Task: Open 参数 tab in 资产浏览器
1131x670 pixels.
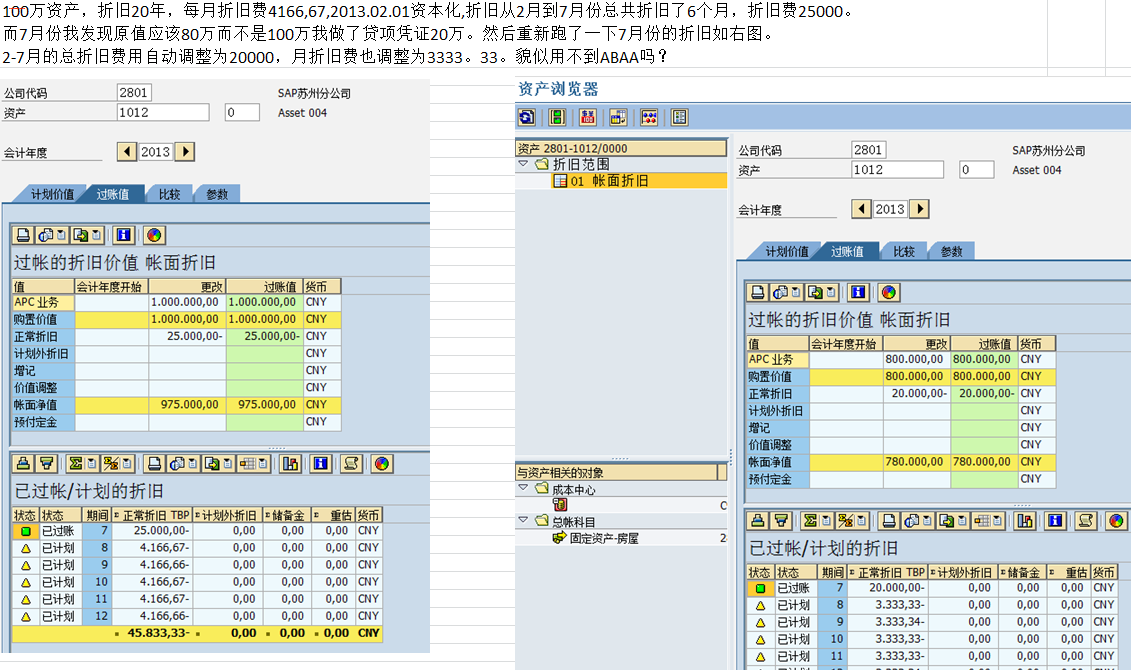Action: [x=951, y=251]
